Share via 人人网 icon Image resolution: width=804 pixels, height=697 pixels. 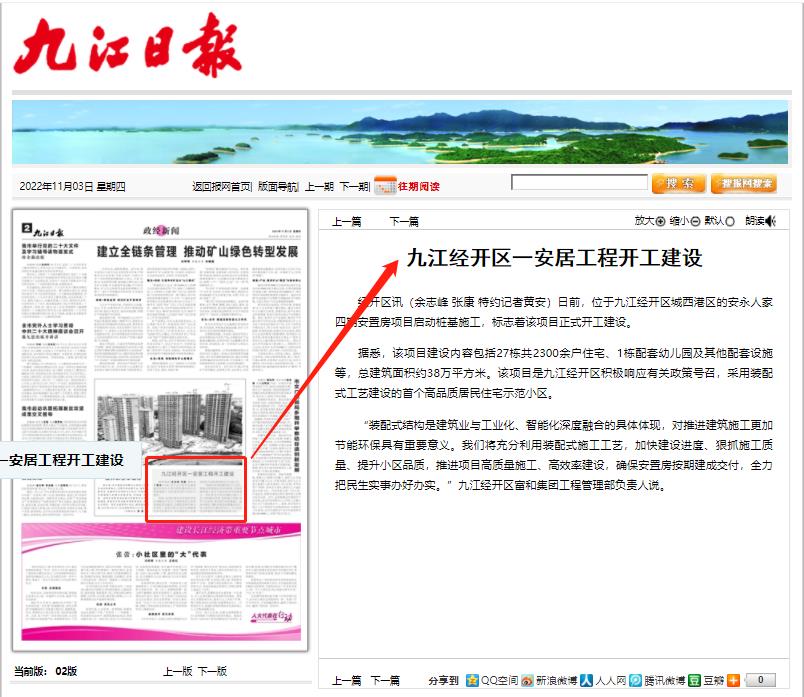587,680
